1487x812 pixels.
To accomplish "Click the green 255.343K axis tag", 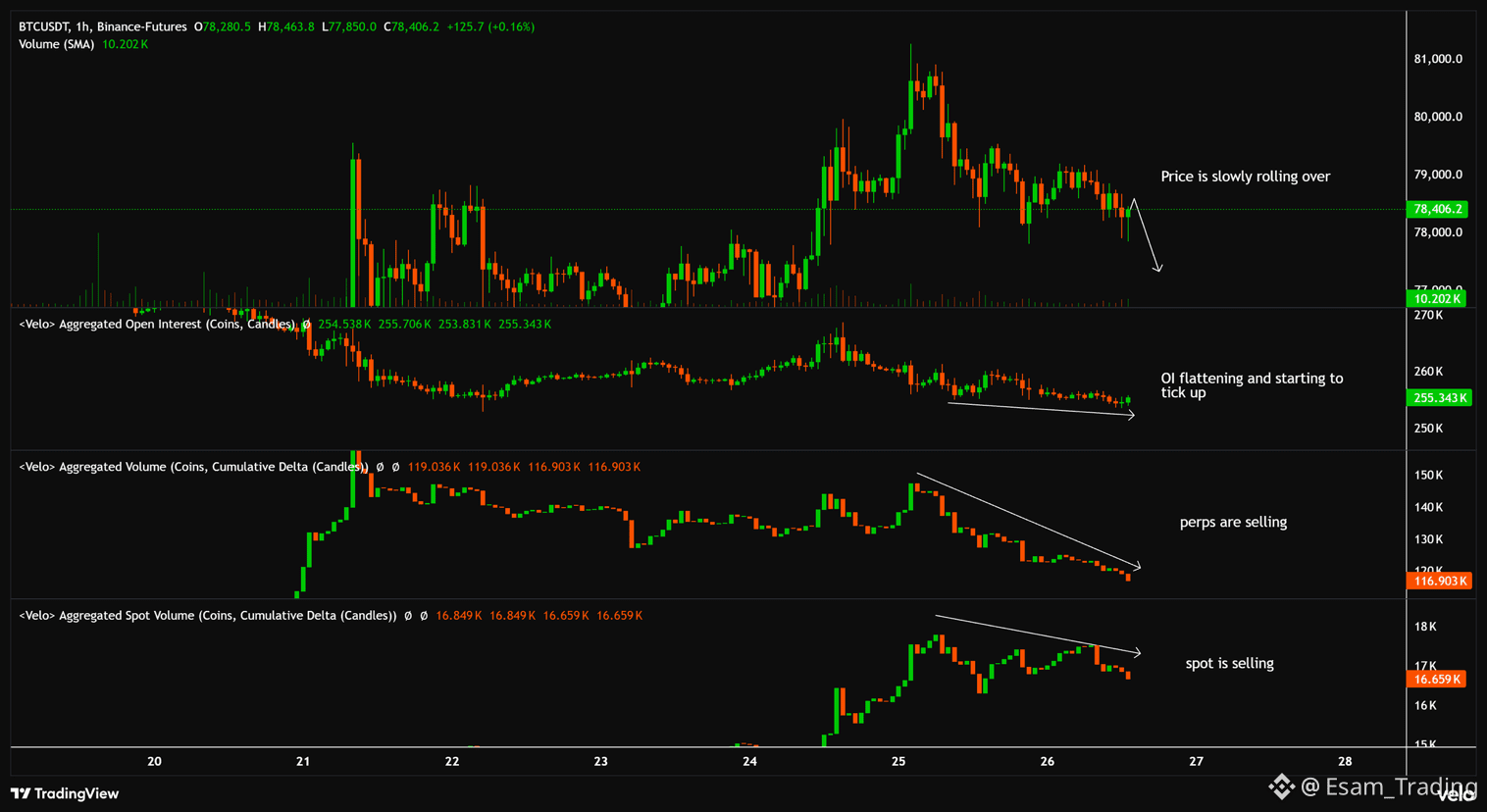I will (x=1439, y=398).
